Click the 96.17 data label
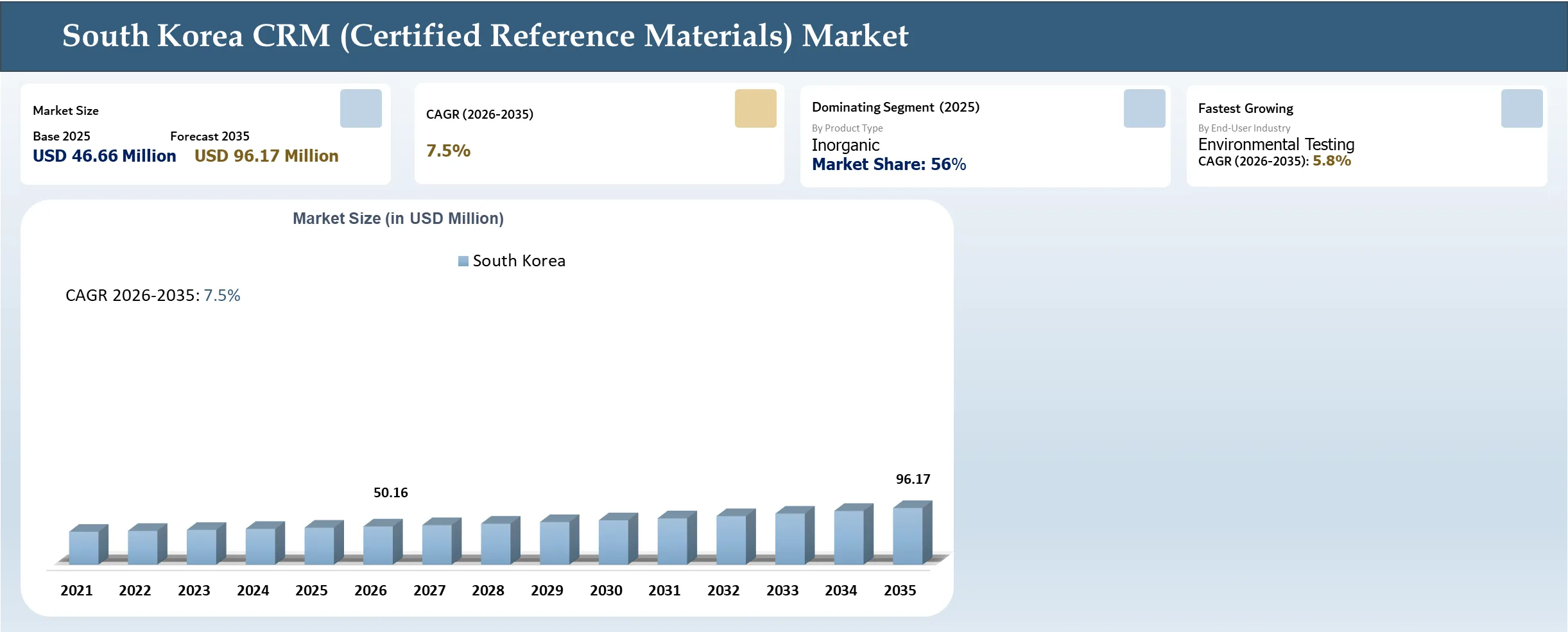 [x=913, y=479]
